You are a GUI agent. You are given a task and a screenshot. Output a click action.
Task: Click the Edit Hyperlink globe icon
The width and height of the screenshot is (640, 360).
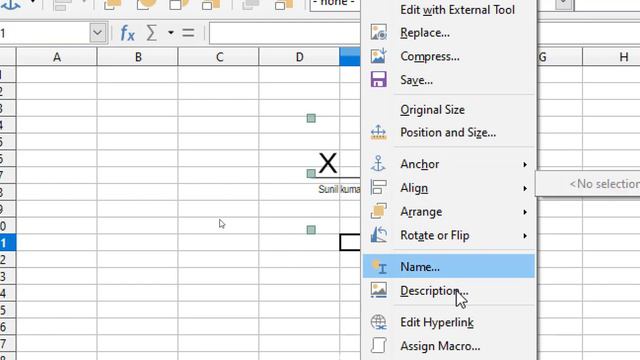378,322
